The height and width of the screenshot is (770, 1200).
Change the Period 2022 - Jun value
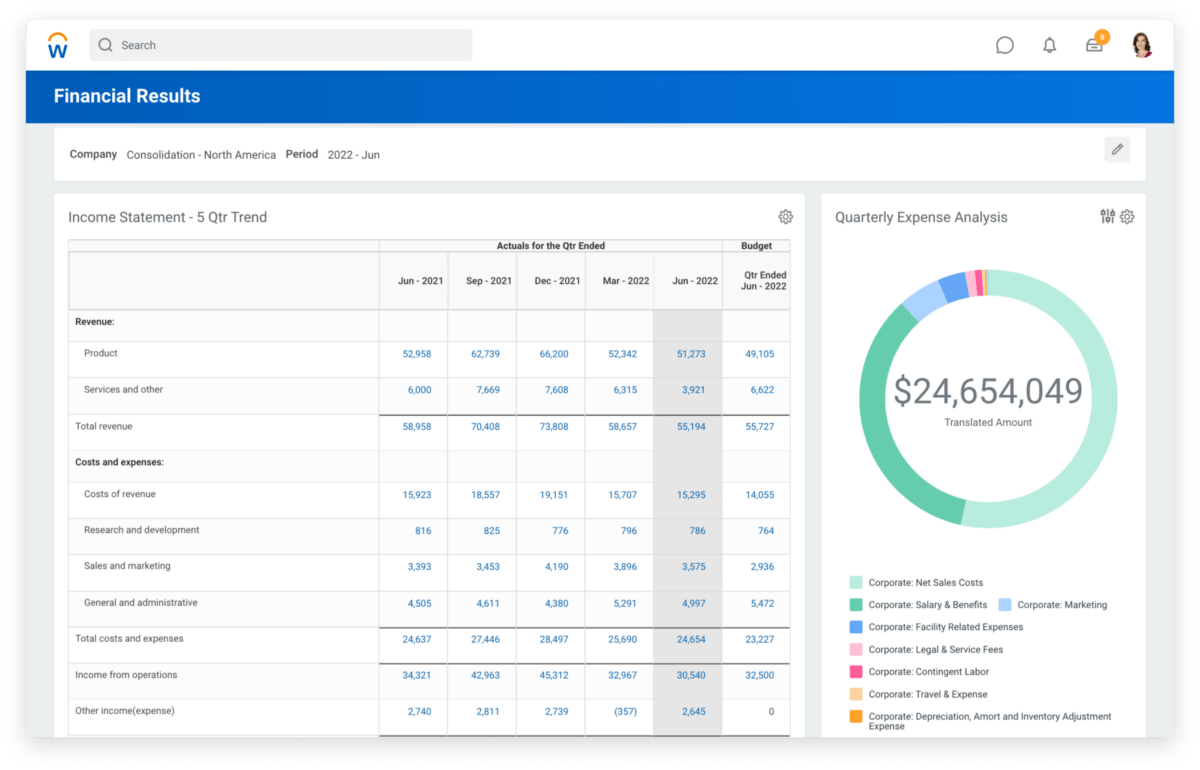(x=354, y=155)
